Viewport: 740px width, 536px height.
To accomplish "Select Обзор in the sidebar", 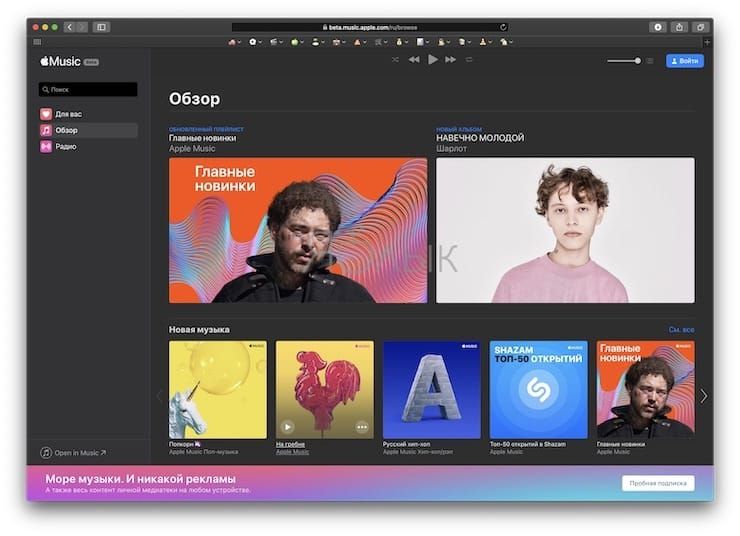I will tap(88, 130).
